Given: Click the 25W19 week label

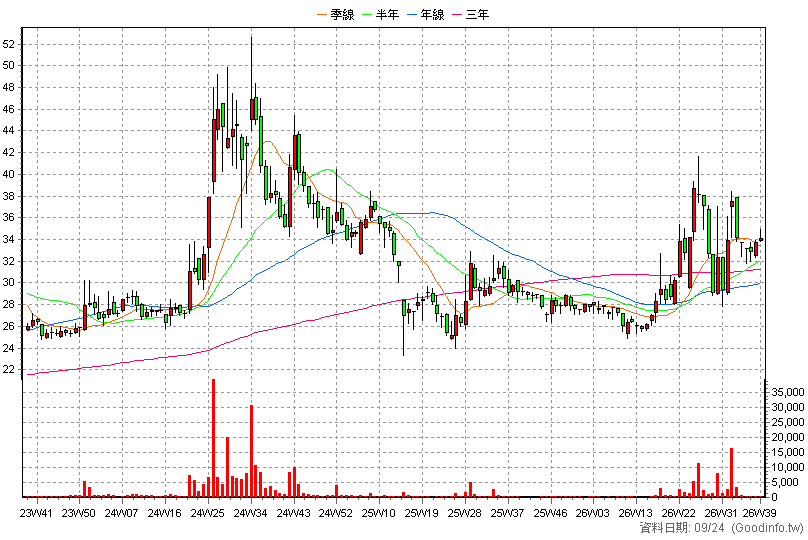Looking at the screenshot, I should coord(421,513).
